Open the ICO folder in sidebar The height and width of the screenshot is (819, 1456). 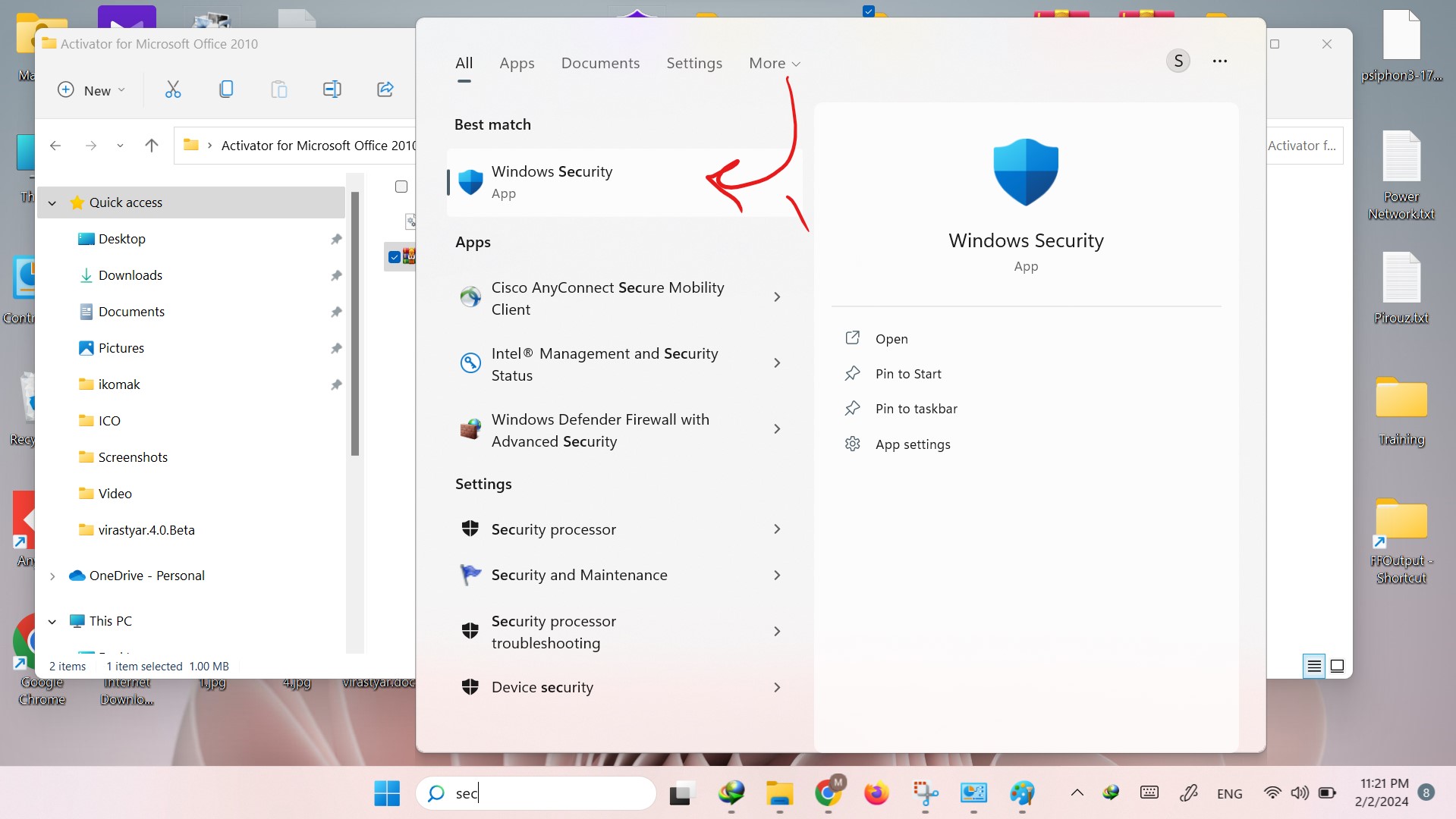click(x=109, y=421)
